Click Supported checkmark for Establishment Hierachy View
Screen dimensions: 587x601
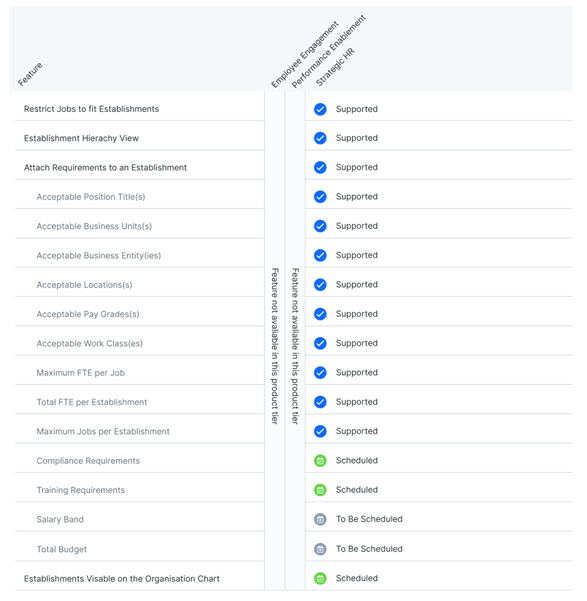pos(320,138)
